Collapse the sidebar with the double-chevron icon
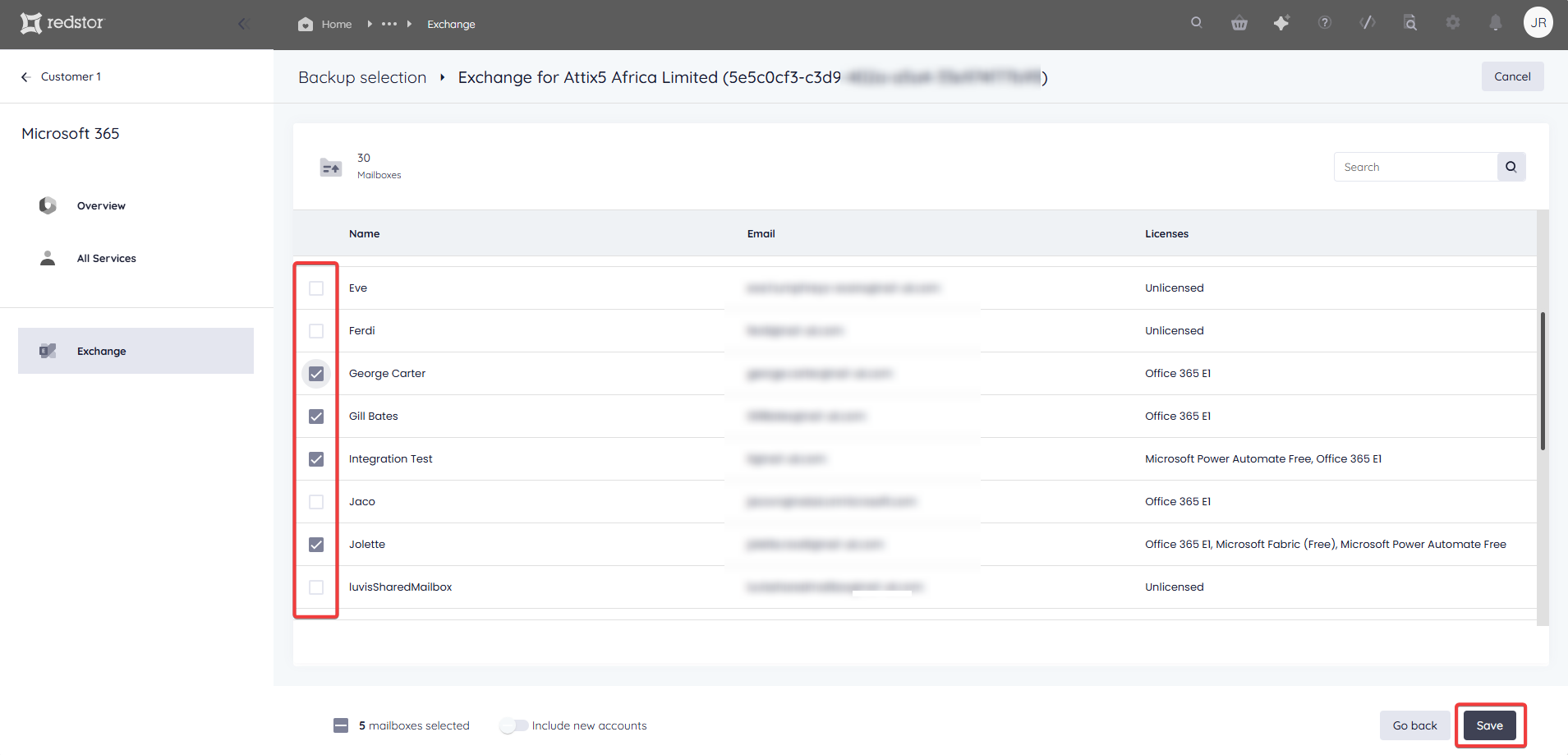1568x755 pixels. 243,24
